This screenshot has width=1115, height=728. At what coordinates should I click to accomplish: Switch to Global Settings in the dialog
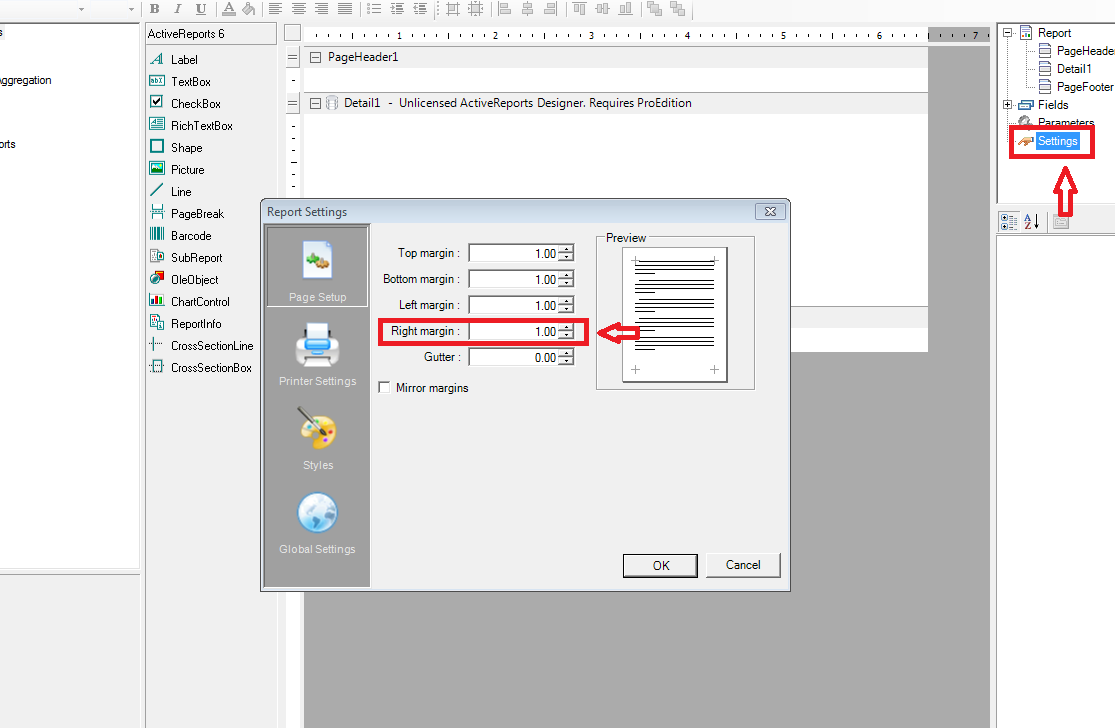[x=317, y=521]
